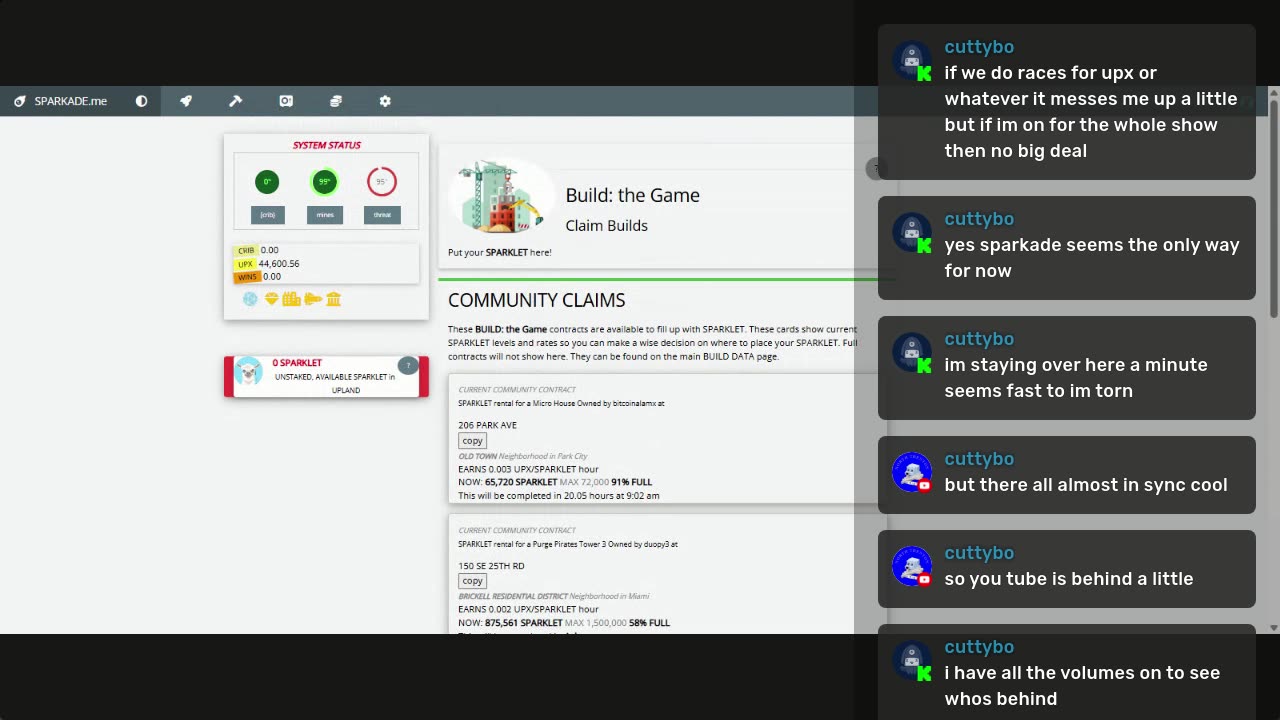This screenshot has width=1280, height=720.
Task: Click the llama avatar on the SPARKLET card
Action: click(x=248, y=373)
